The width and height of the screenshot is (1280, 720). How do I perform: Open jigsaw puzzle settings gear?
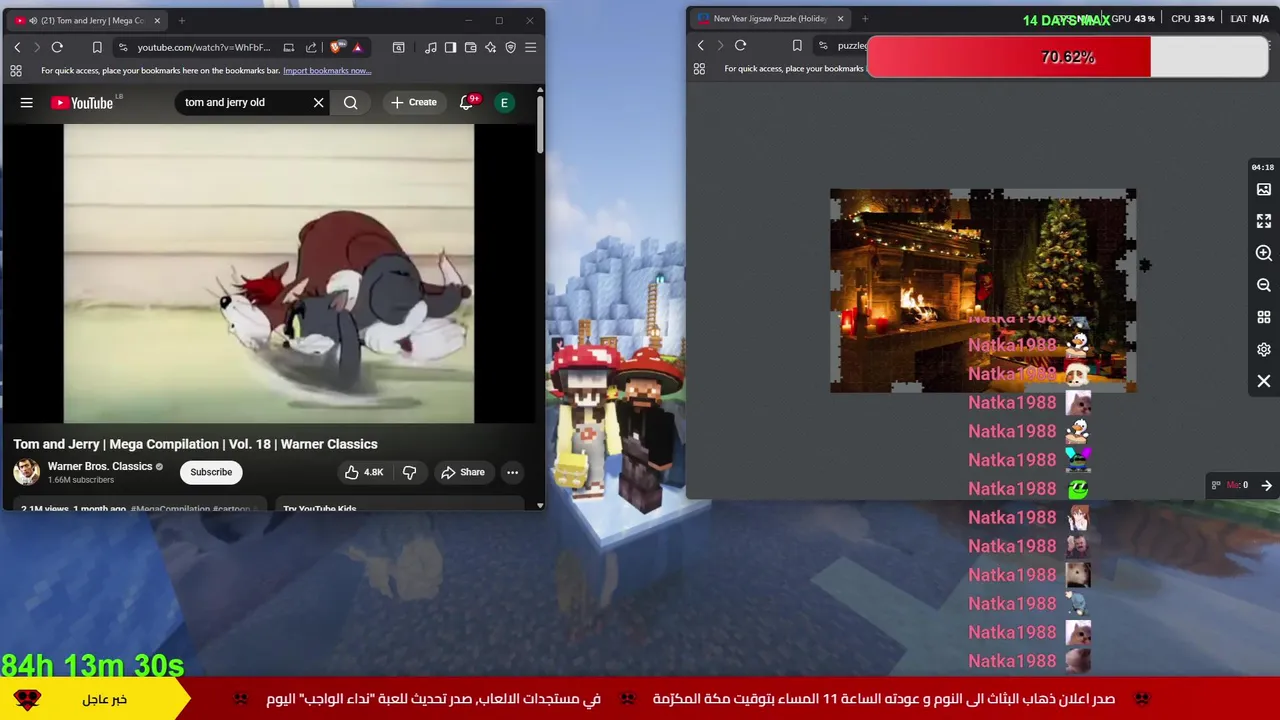tap(1264, 349)
